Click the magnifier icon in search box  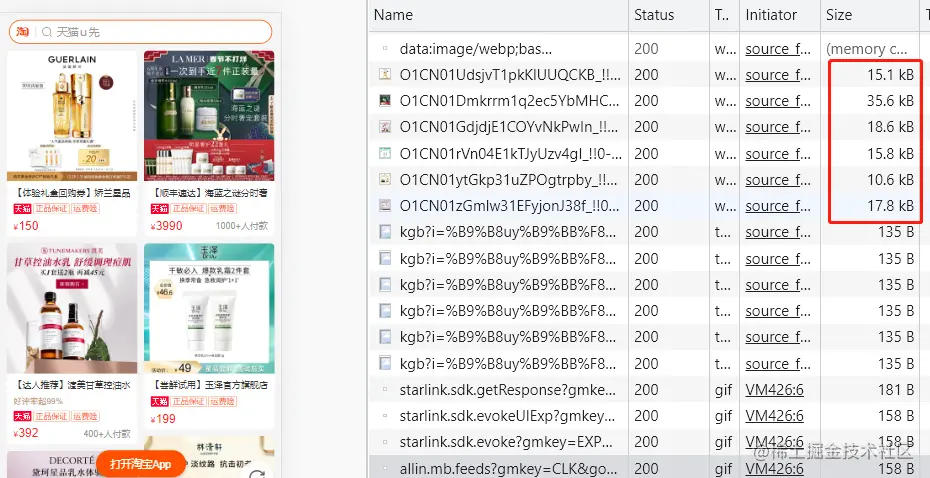[x=47, y=32]
